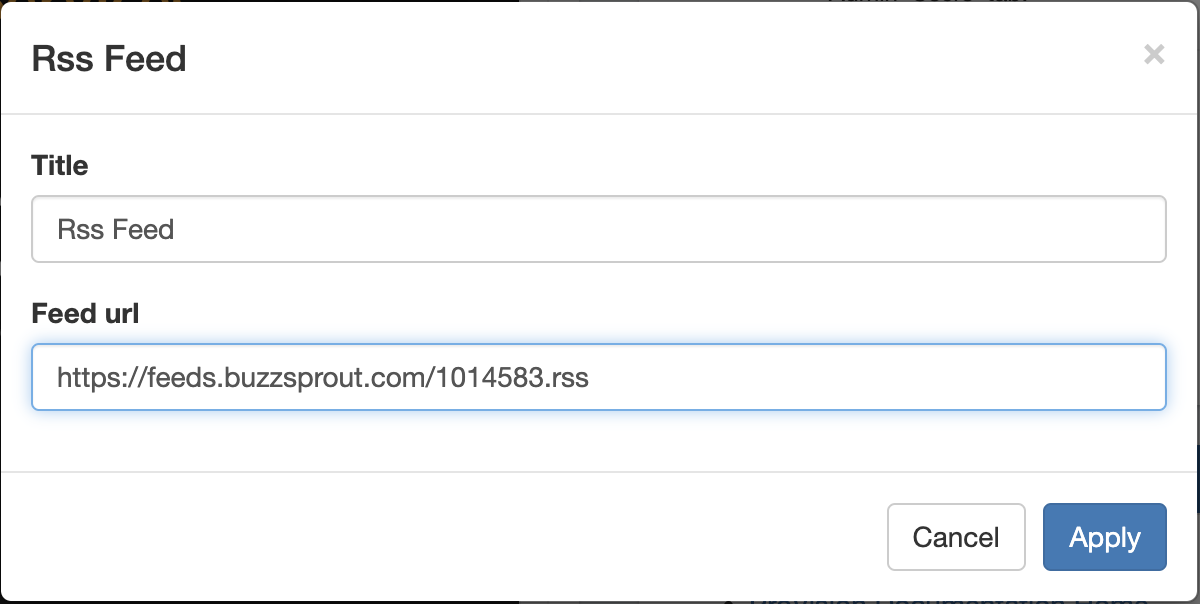Click the end of the 1014583.rss URL
The image size is (1200, 604).
pos(589,378)
